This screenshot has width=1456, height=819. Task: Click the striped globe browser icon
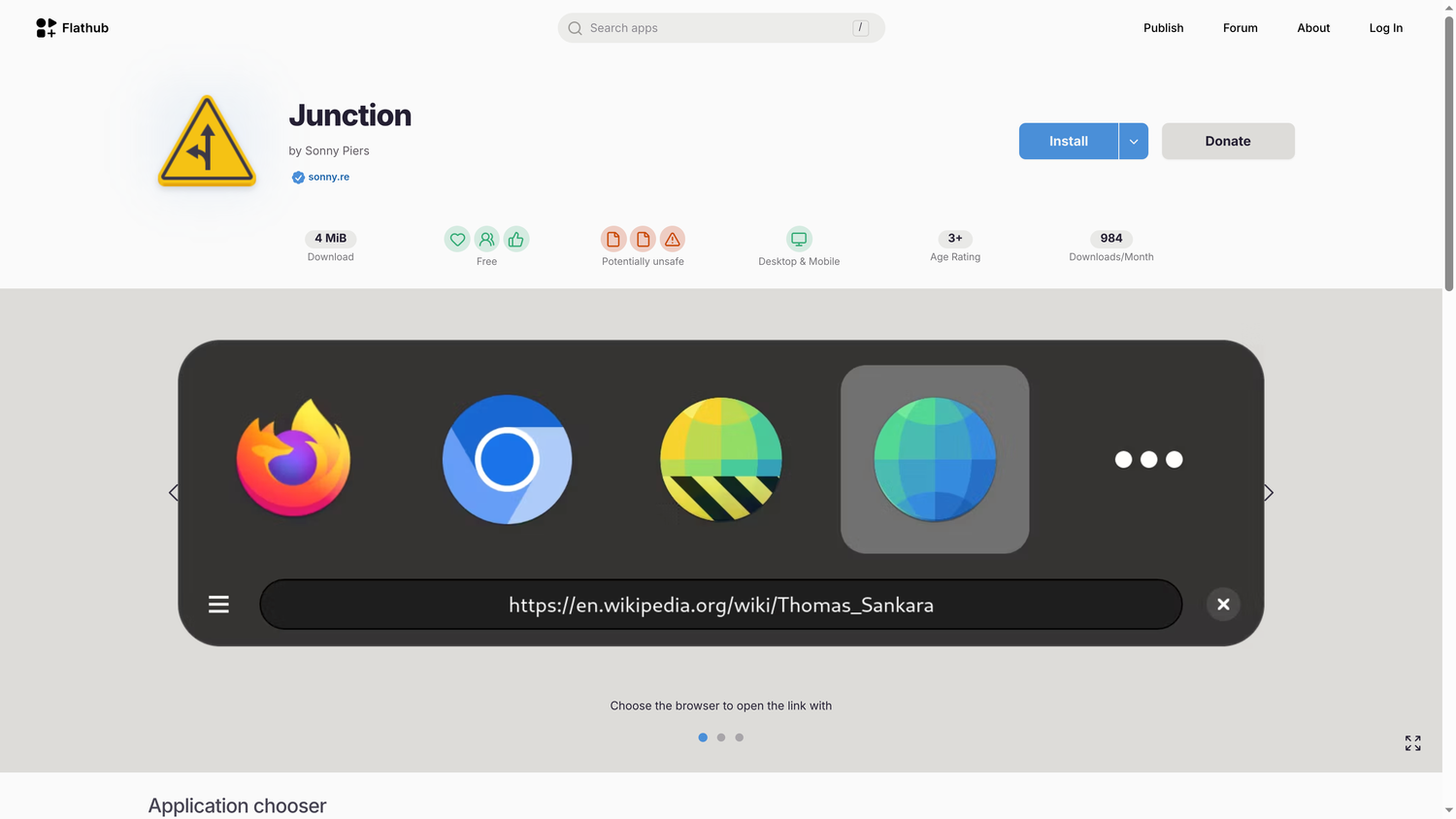pyautogui.click(x=721, y=459)
